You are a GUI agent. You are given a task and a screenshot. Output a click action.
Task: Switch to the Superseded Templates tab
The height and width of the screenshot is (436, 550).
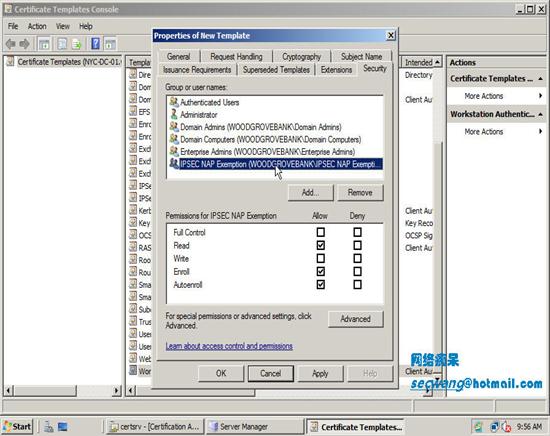(276, 70)
